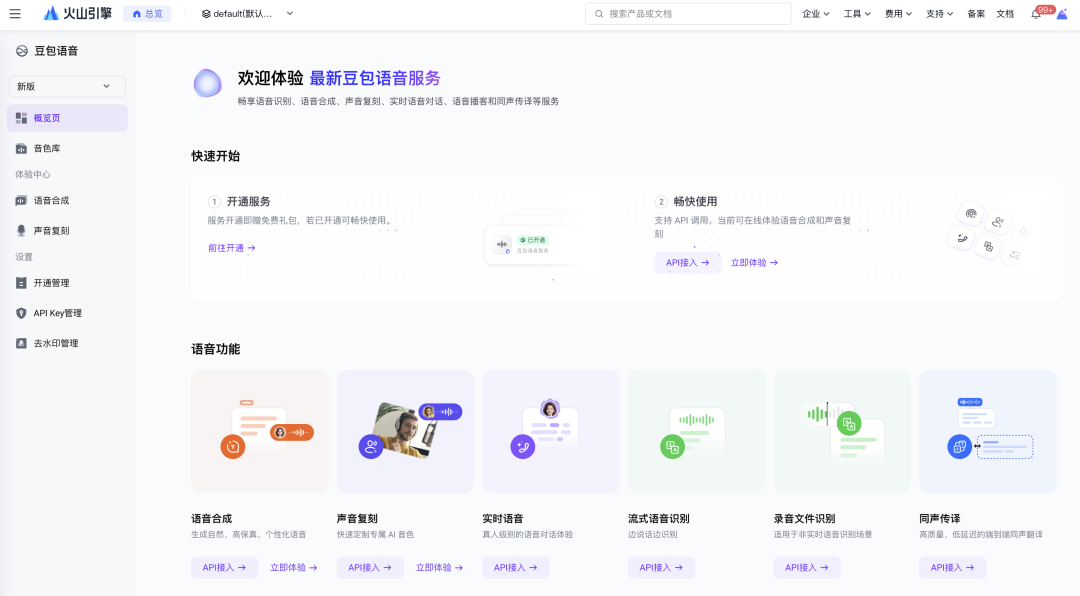1080x596 pixels.
Task: Click the 去水印管理 sidebar icon
Action: (x=21, y=343)
